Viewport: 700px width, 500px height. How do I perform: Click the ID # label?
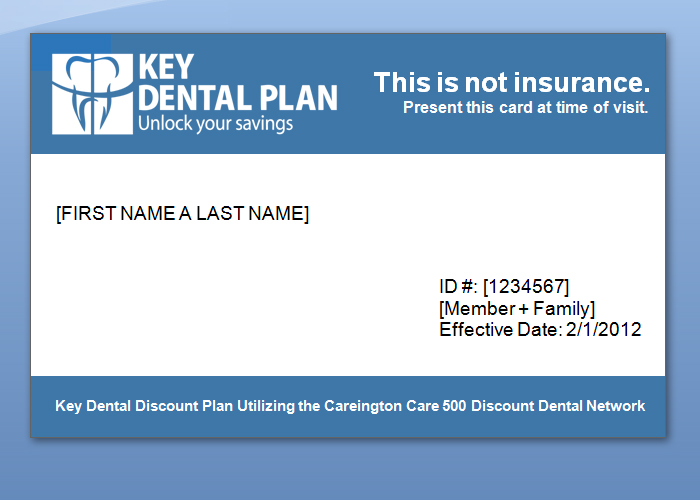[x=458, y=287]
